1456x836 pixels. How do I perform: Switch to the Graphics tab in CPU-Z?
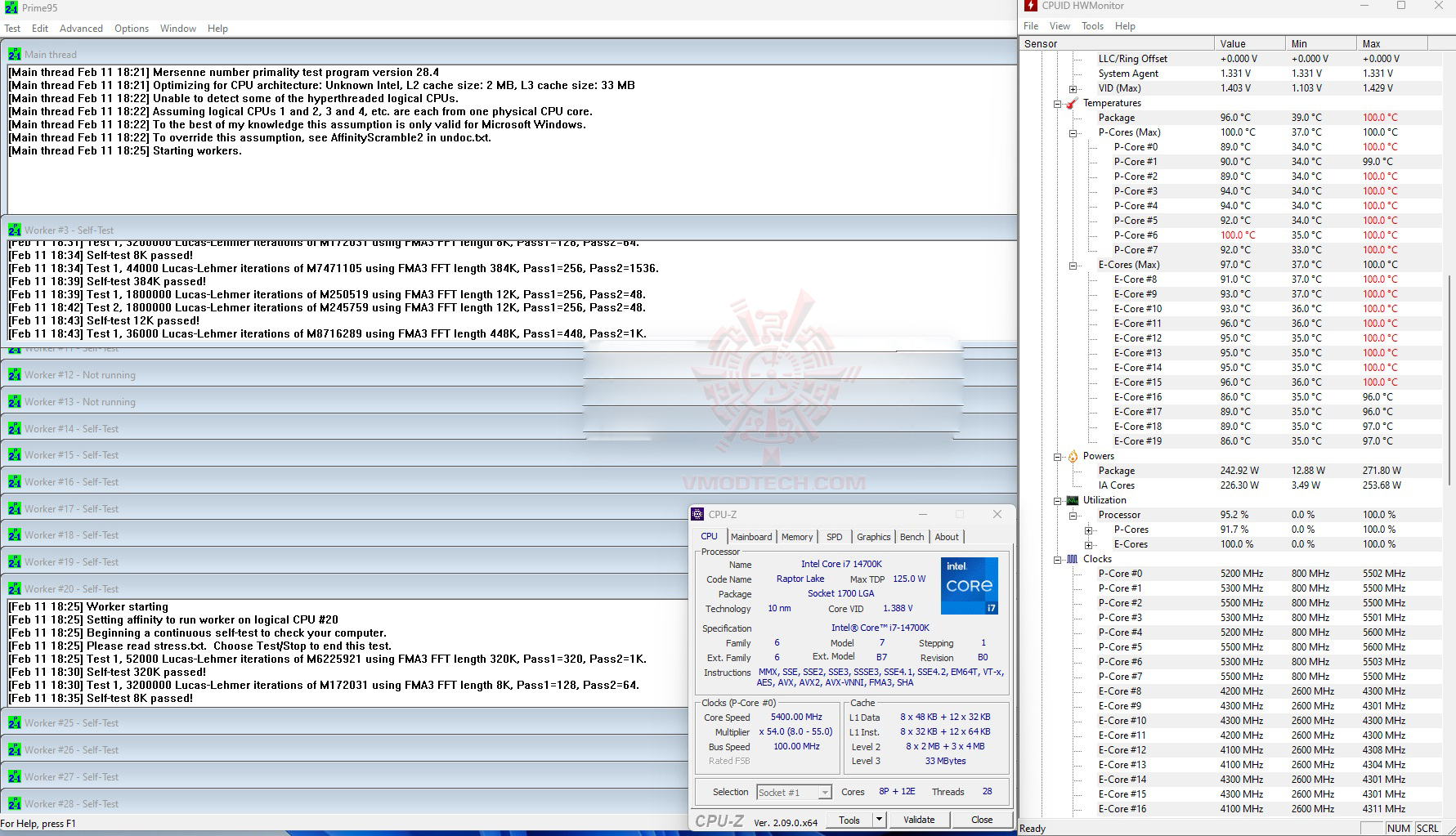(873, 537)
